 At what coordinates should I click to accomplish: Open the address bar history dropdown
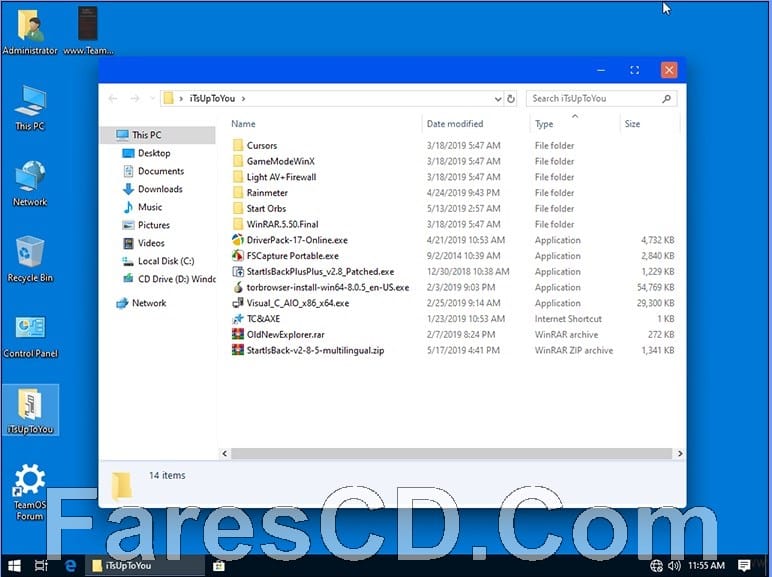pyautogui.click(x=498, y=99)
